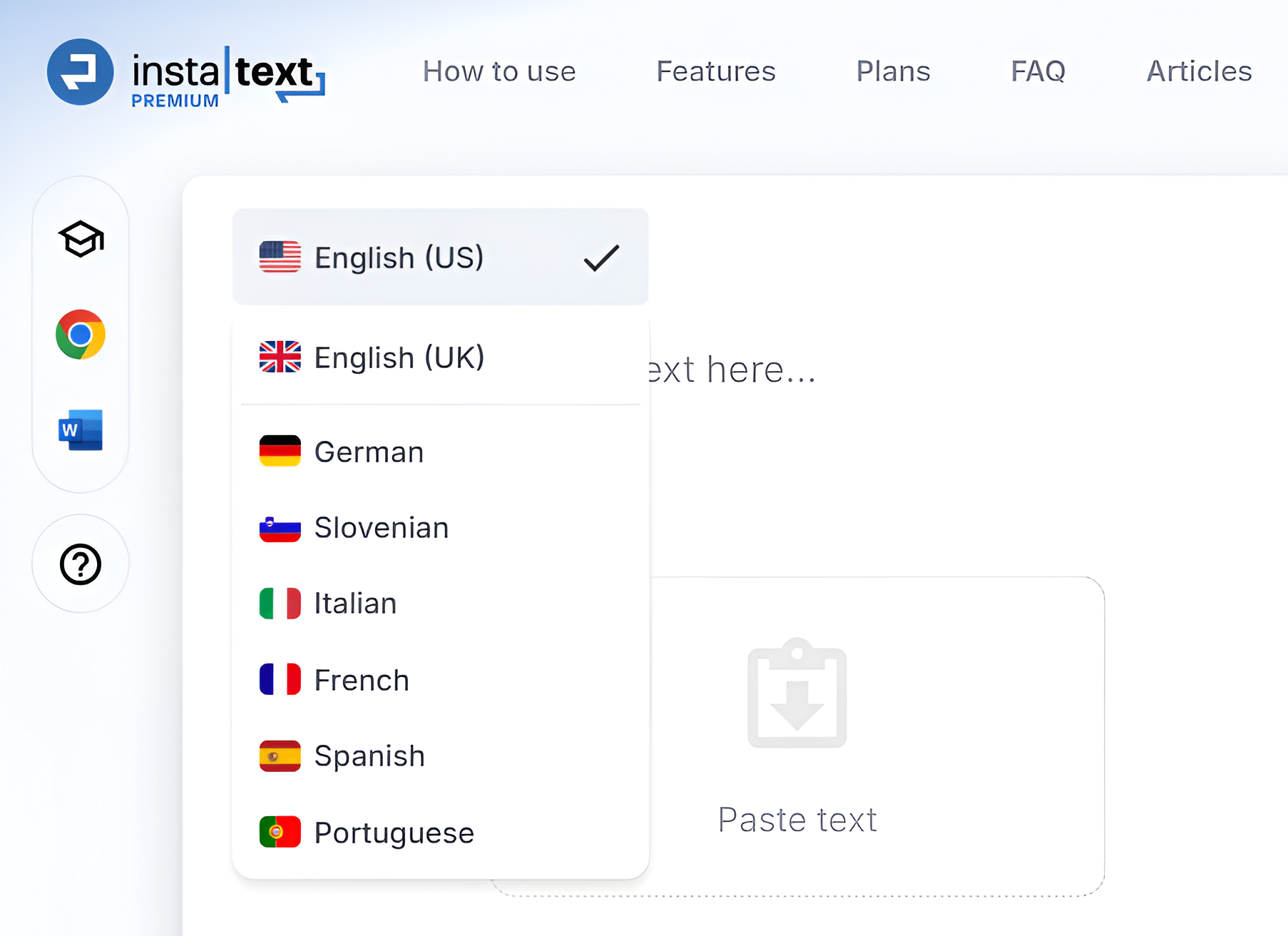Switch language to Slovenian
Image resolution: width=1288 pixels, height=936 pixels.
[x=381, y=528]
